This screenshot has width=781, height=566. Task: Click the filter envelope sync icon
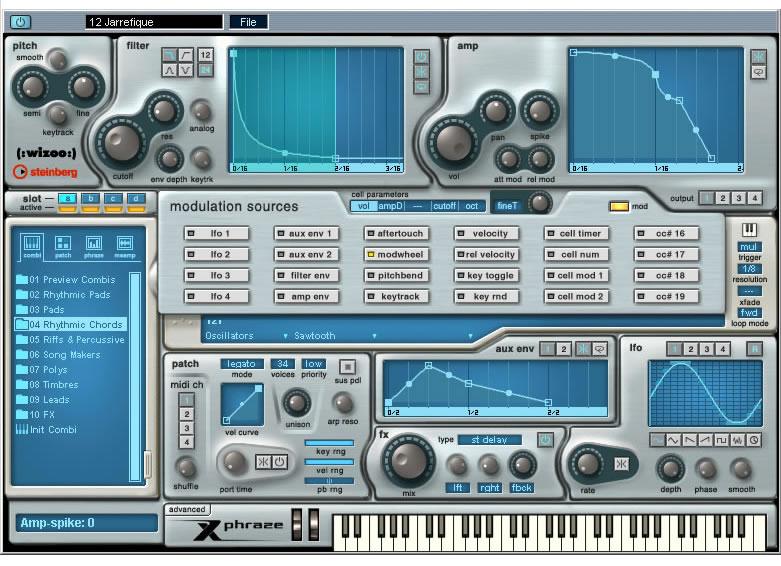click(421, 72)
